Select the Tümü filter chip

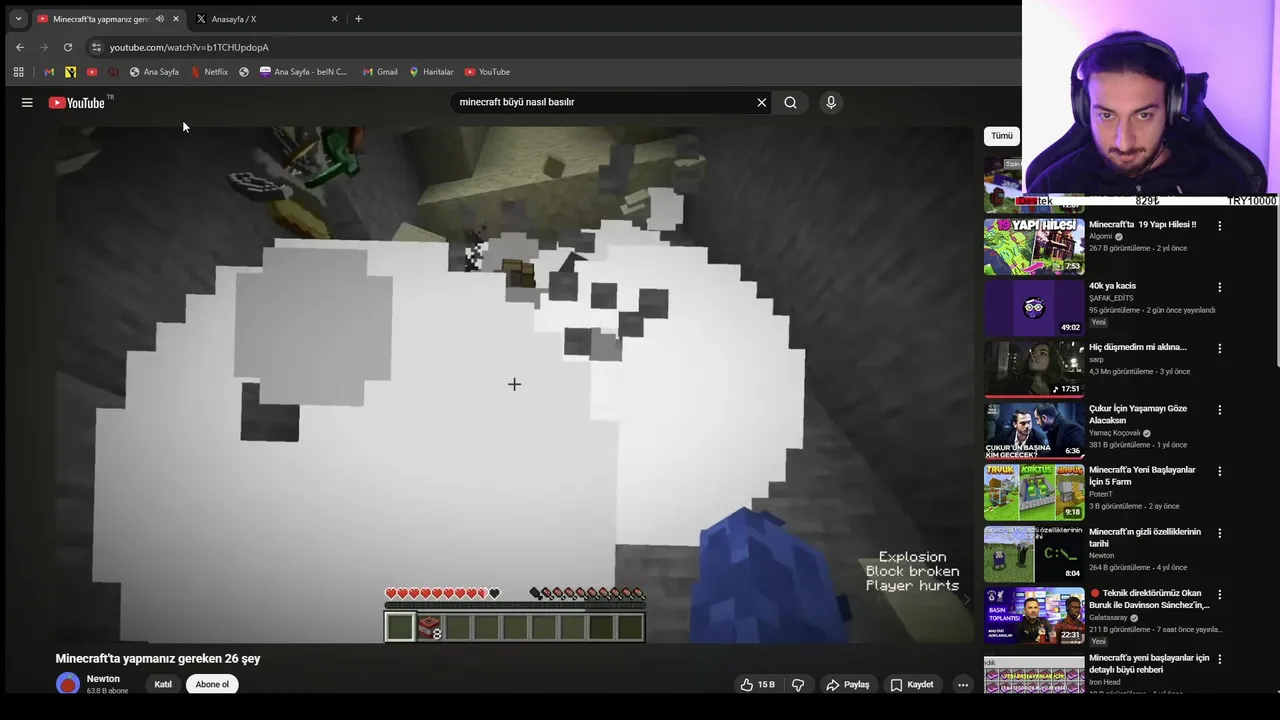tap(1001, 136)
